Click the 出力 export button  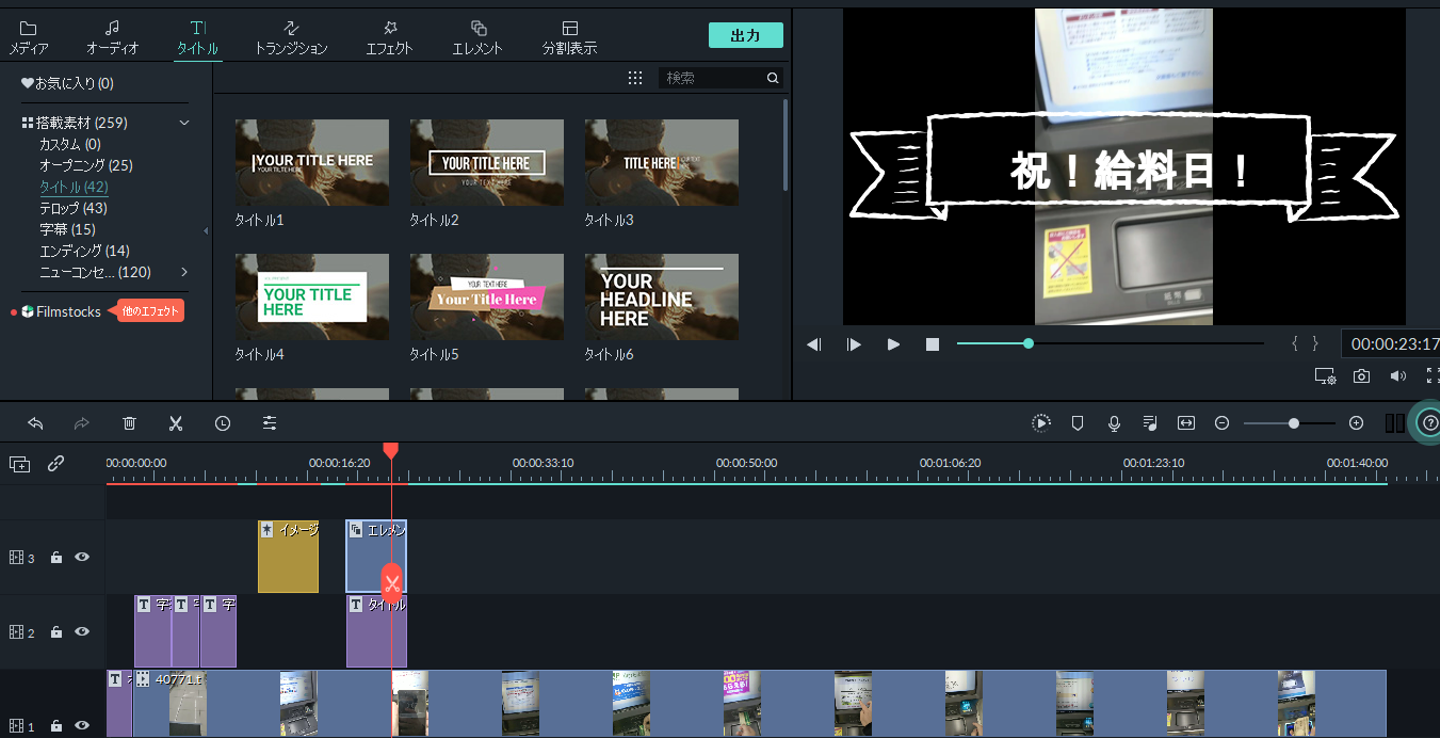tap(745, 35)
